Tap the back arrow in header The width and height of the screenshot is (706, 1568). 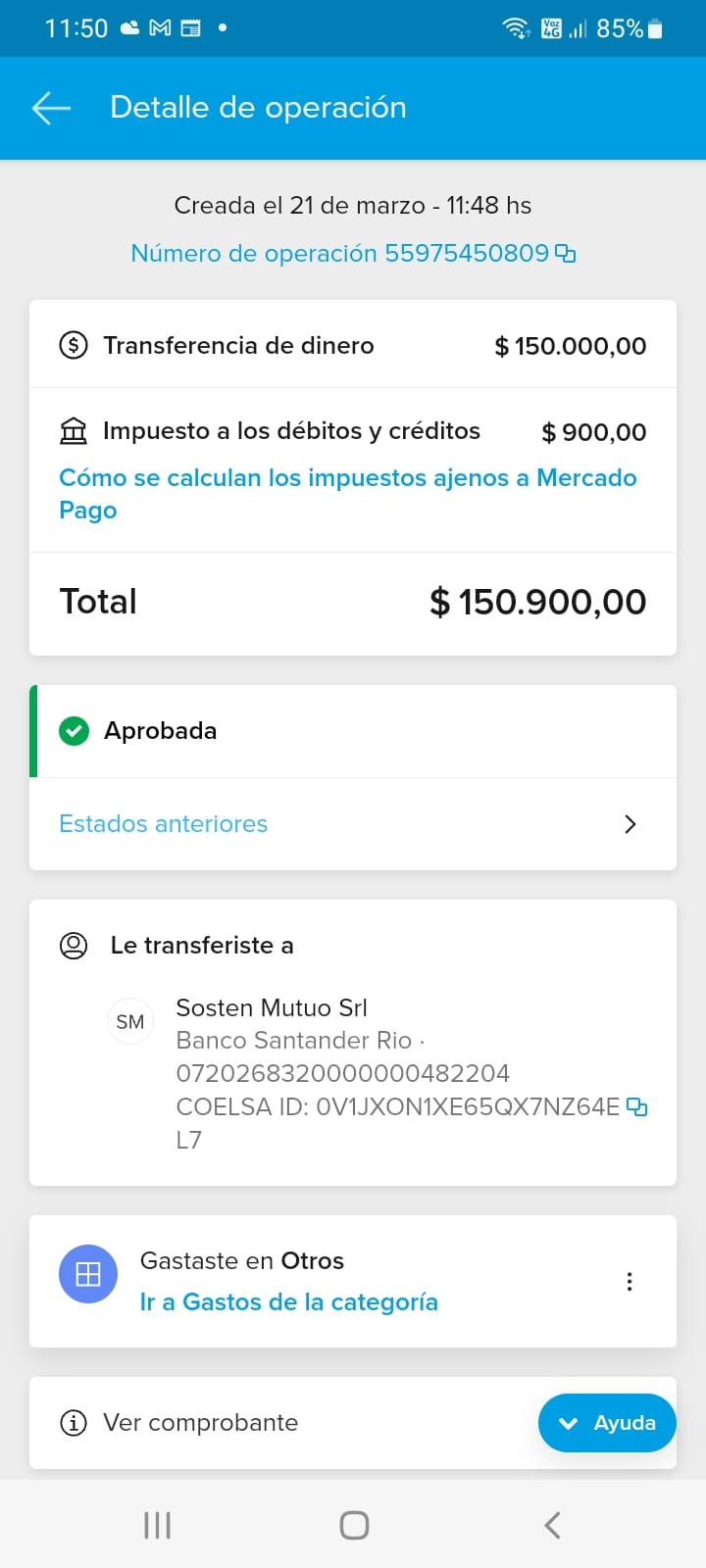(51, 108)
